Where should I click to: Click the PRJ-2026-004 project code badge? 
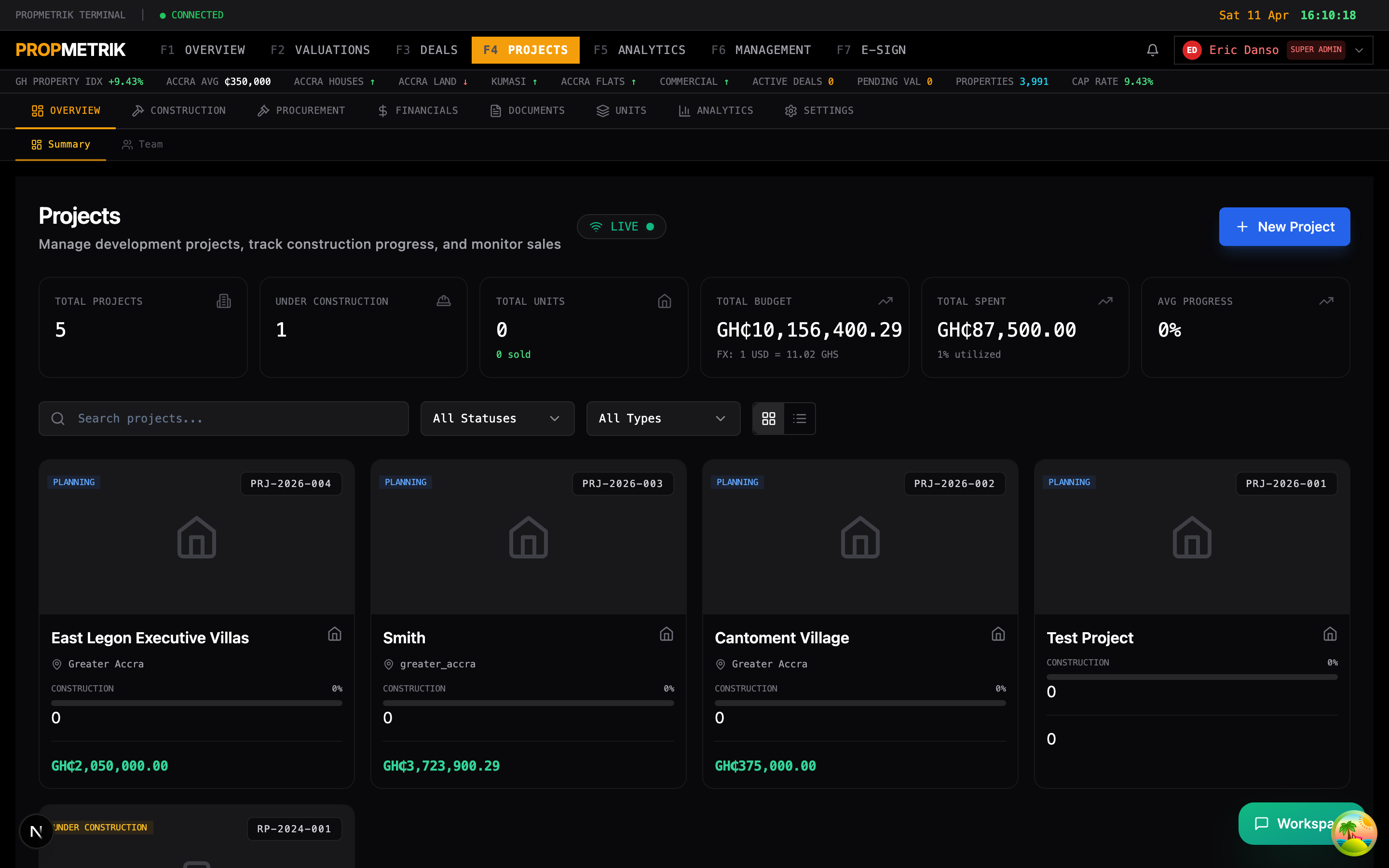pyautogui.click(x=290, y=483)
